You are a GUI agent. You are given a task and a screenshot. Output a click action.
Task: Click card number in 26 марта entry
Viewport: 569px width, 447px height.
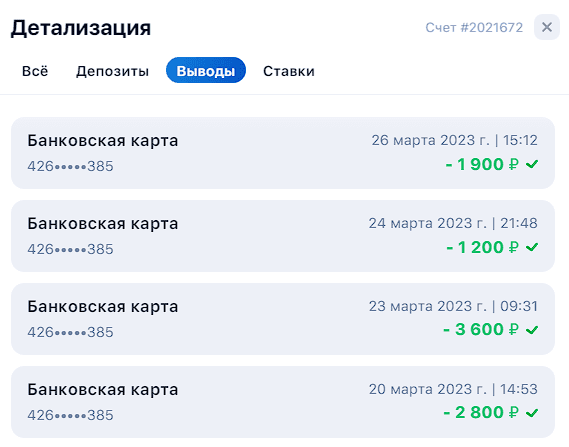click(70, 166)
